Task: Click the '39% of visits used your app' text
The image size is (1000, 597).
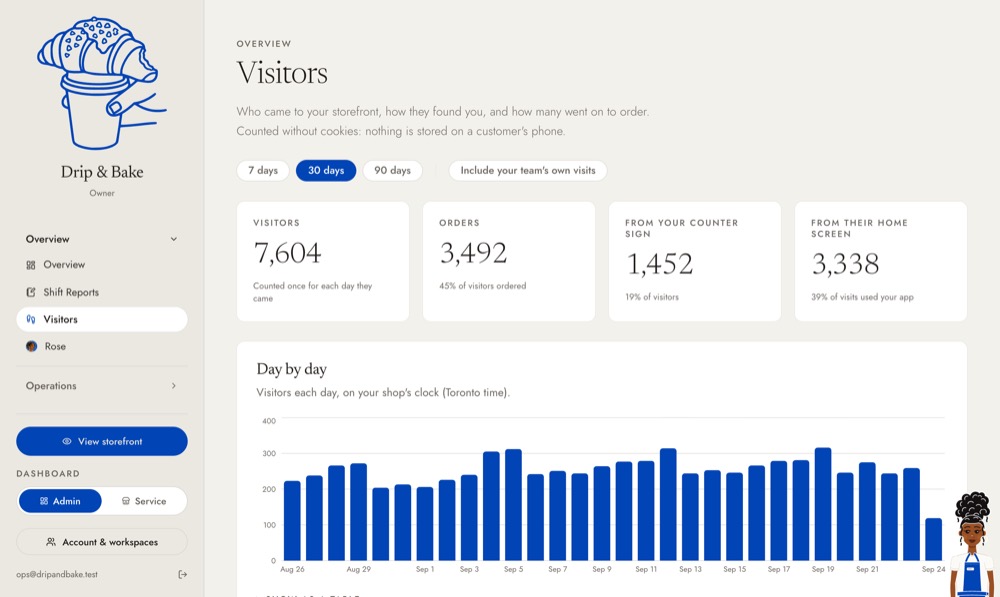Action: tap(862, 297)
